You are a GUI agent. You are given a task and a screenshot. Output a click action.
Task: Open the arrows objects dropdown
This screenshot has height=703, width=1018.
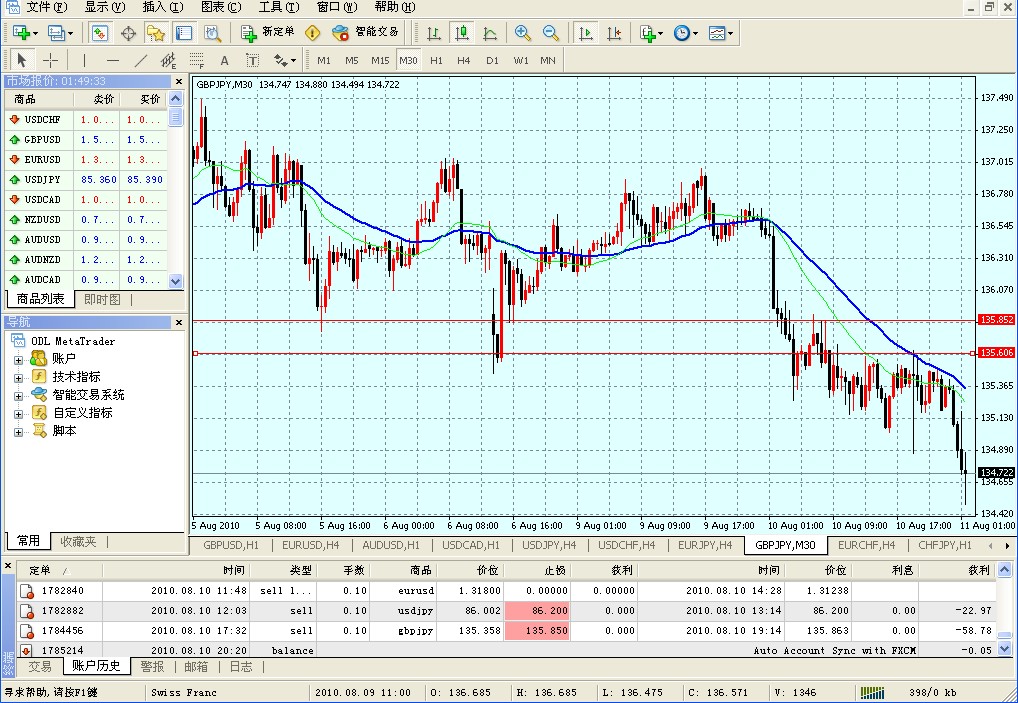285,60
